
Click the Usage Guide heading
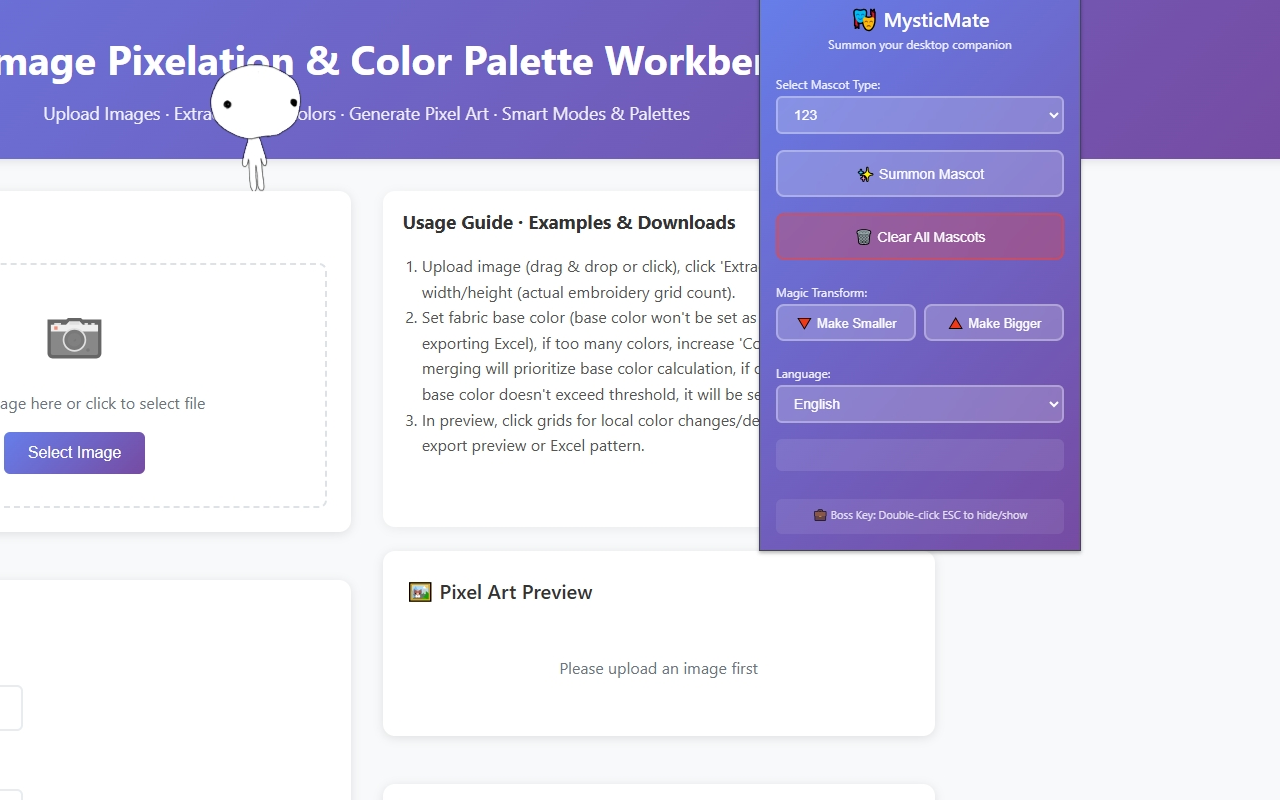[569, 222]
